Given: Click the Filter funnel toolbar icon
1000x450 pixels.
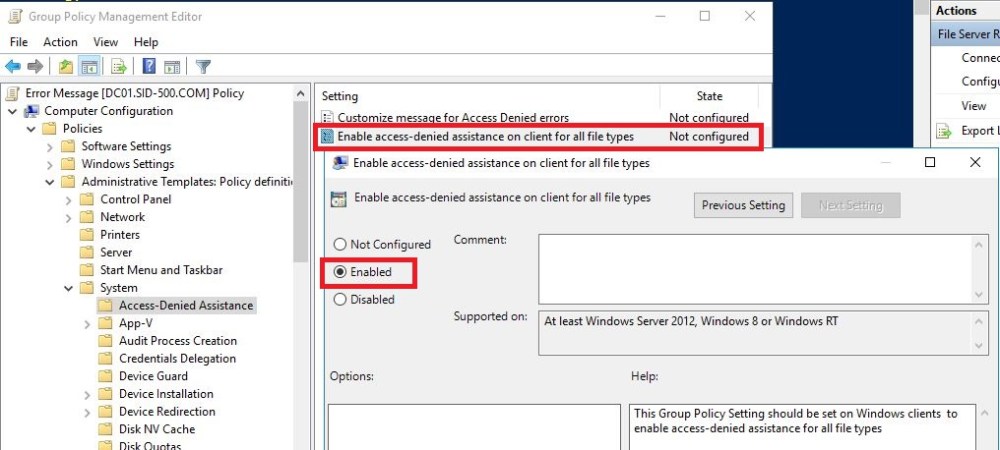Looking at the screenshot, I should click(203, 67).
